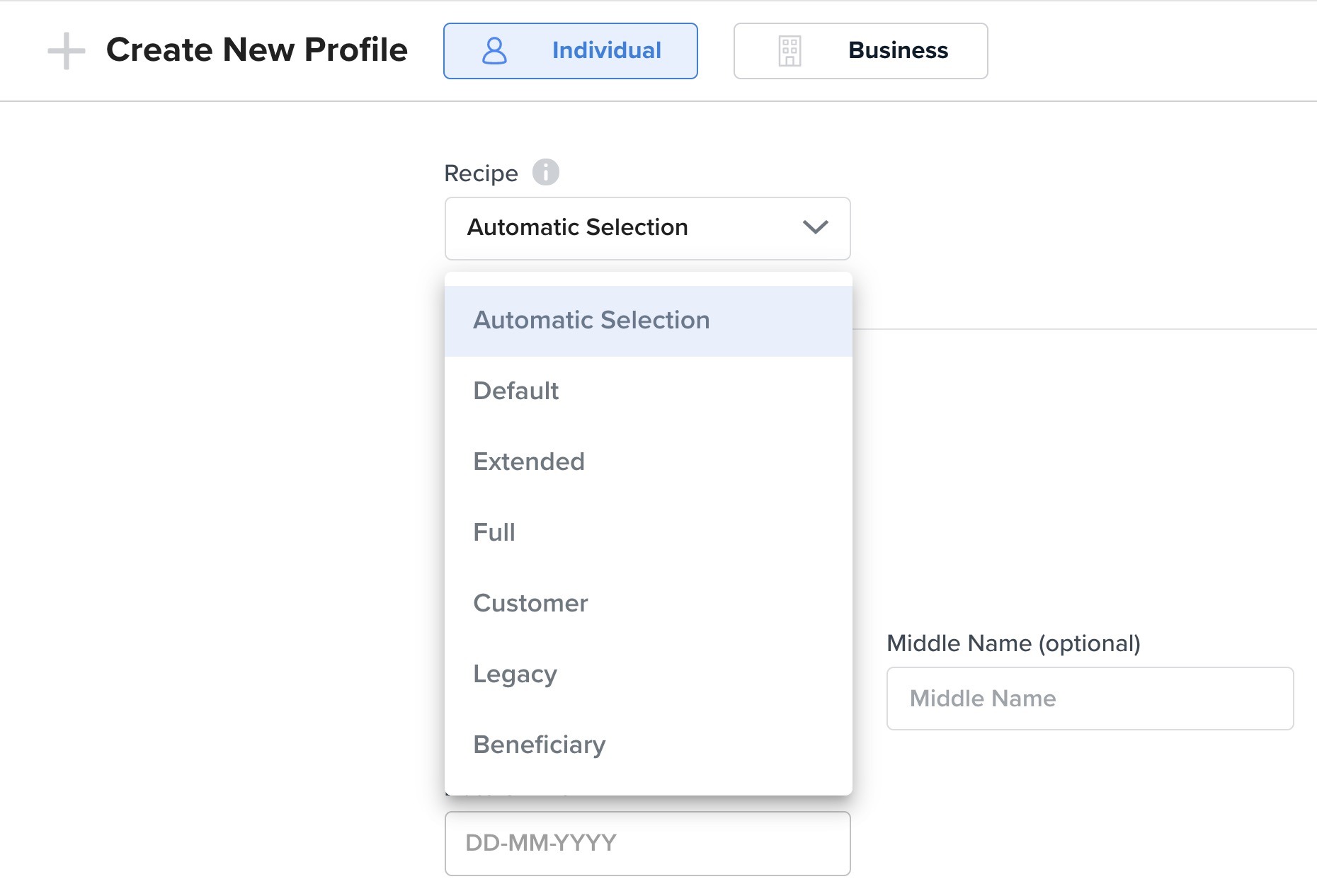Screen dimensions: 1317x896
Task: Select the Legacy recipe option
Action: pyautogui.click(x=515, y=674)
